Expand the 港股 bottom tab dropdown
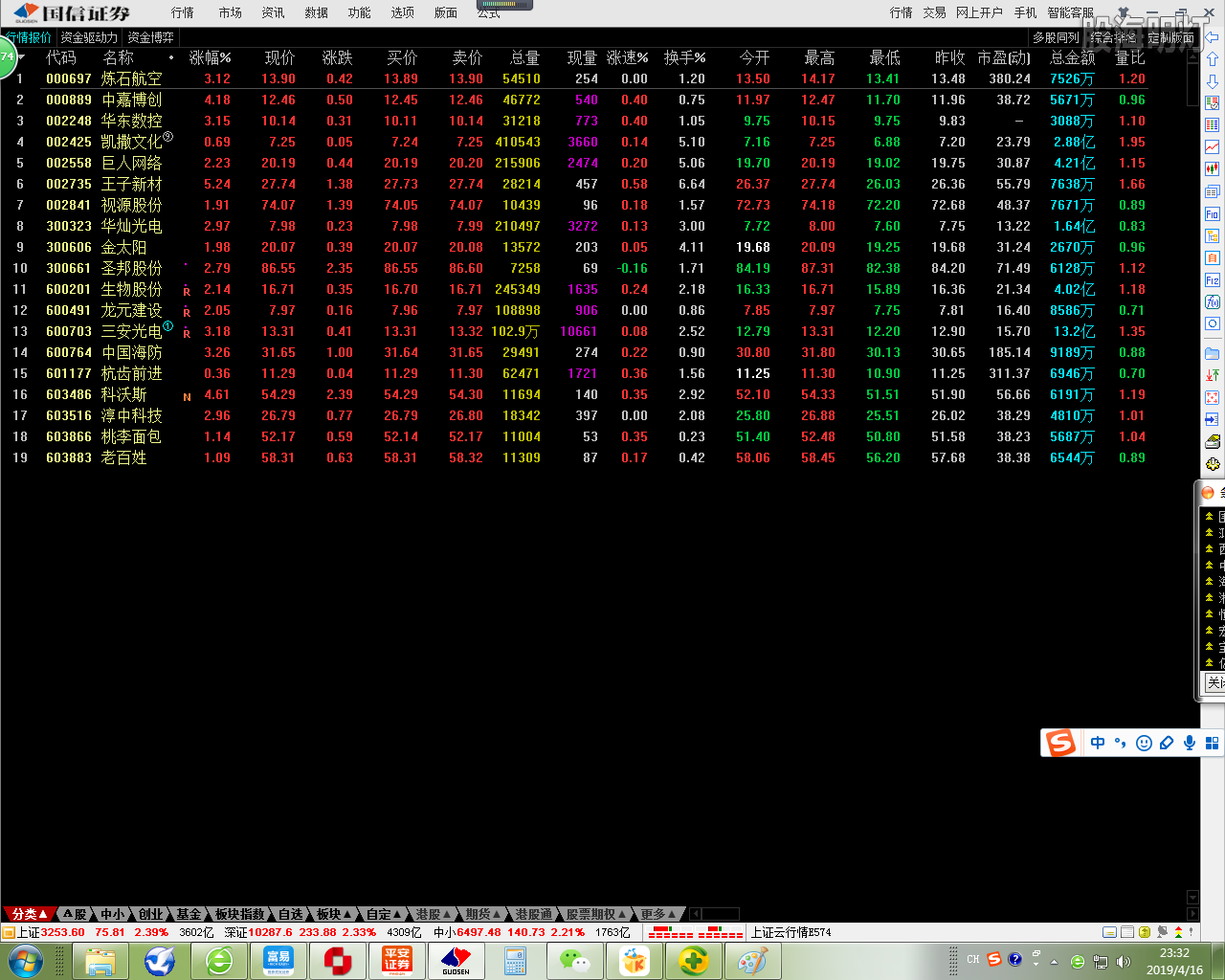The image size is (1225, 980). tap(434, 914)
